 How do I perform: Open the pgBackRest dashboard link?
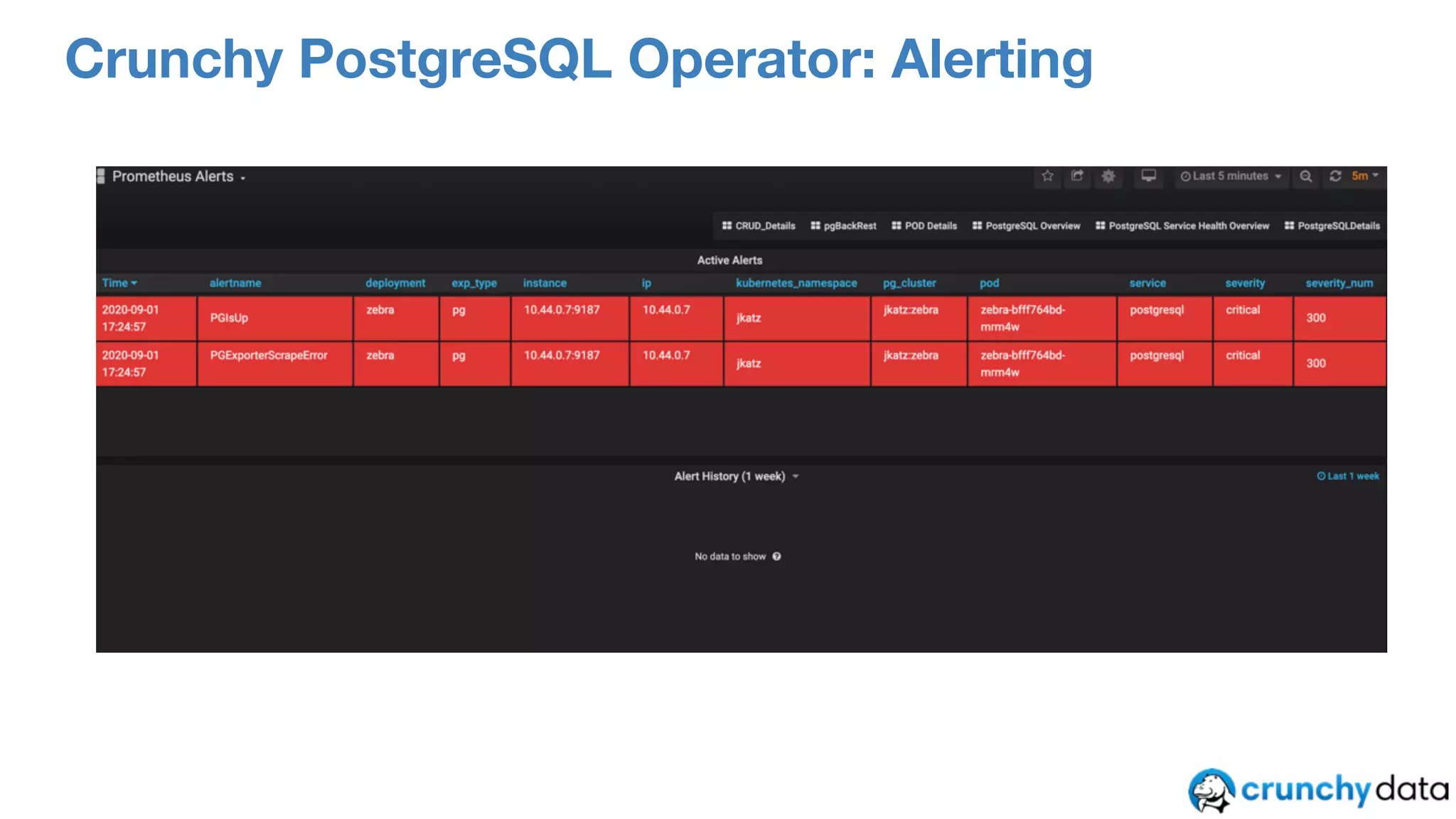[843, 226]
